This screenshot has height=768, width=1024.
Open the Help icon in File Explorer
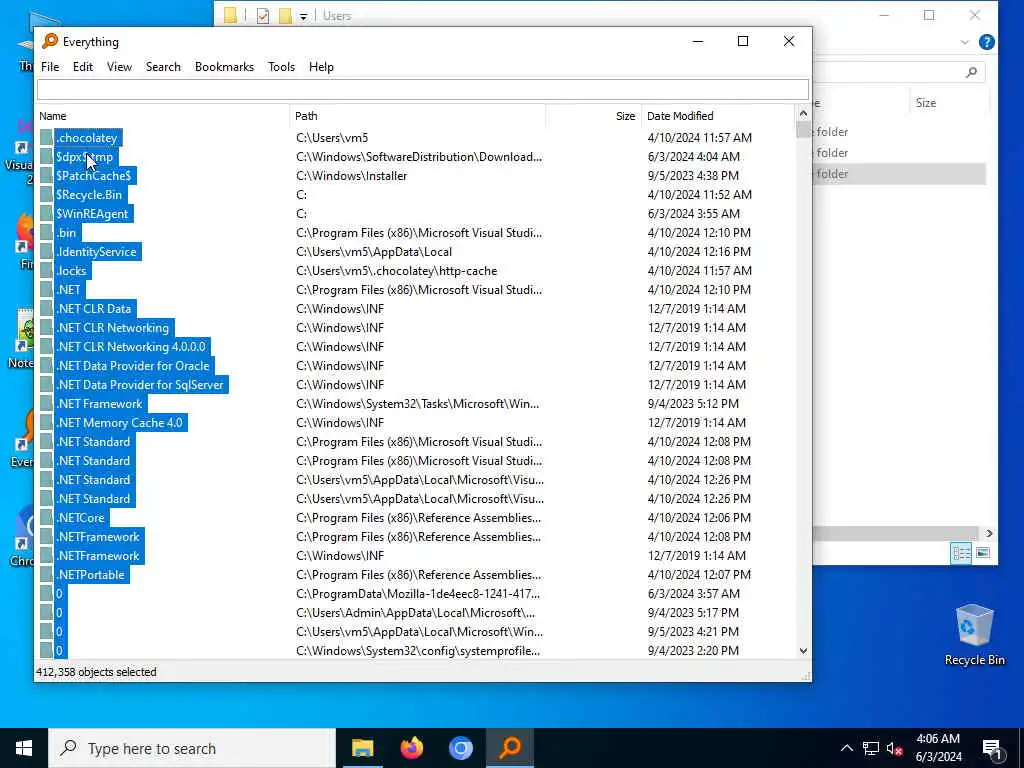987,42
